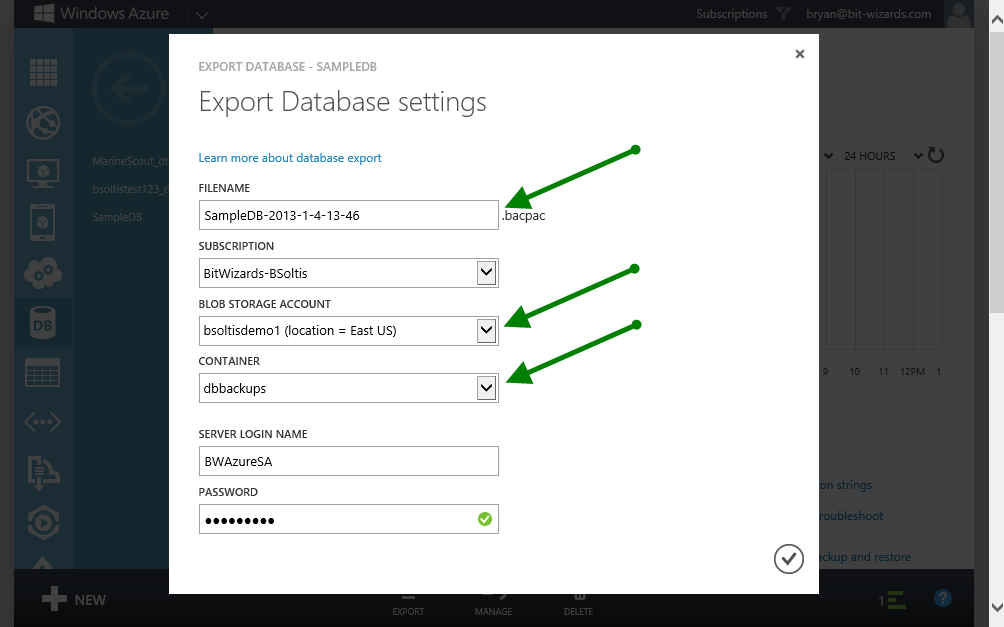Click Subscriptions in the top header
The width and height of the screenshot is (1004, 627).
[731, 14]
